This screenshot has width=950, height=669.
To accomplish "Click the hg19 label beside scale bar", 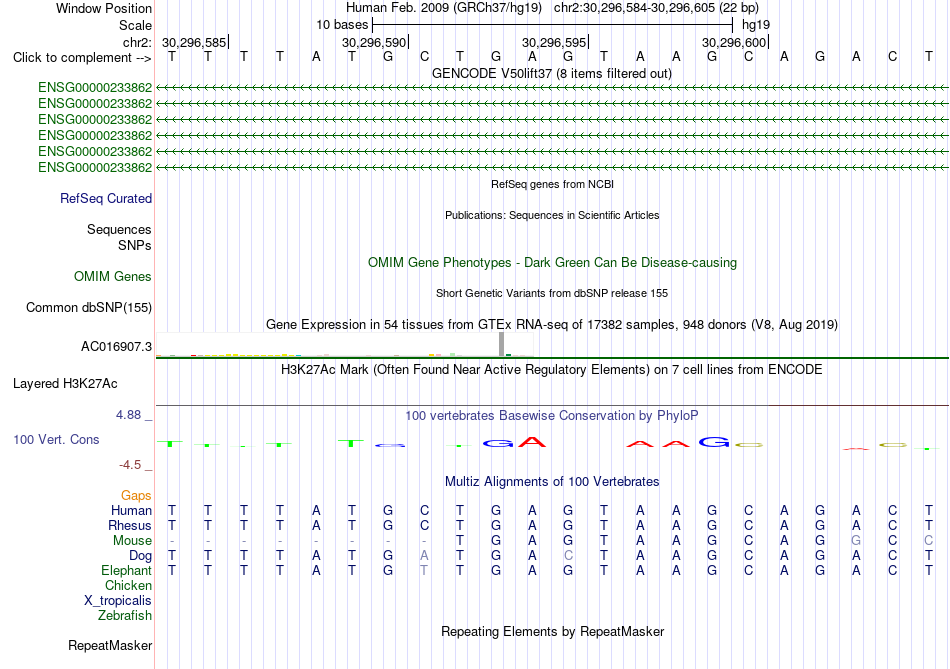I will [x=756, y=25].
